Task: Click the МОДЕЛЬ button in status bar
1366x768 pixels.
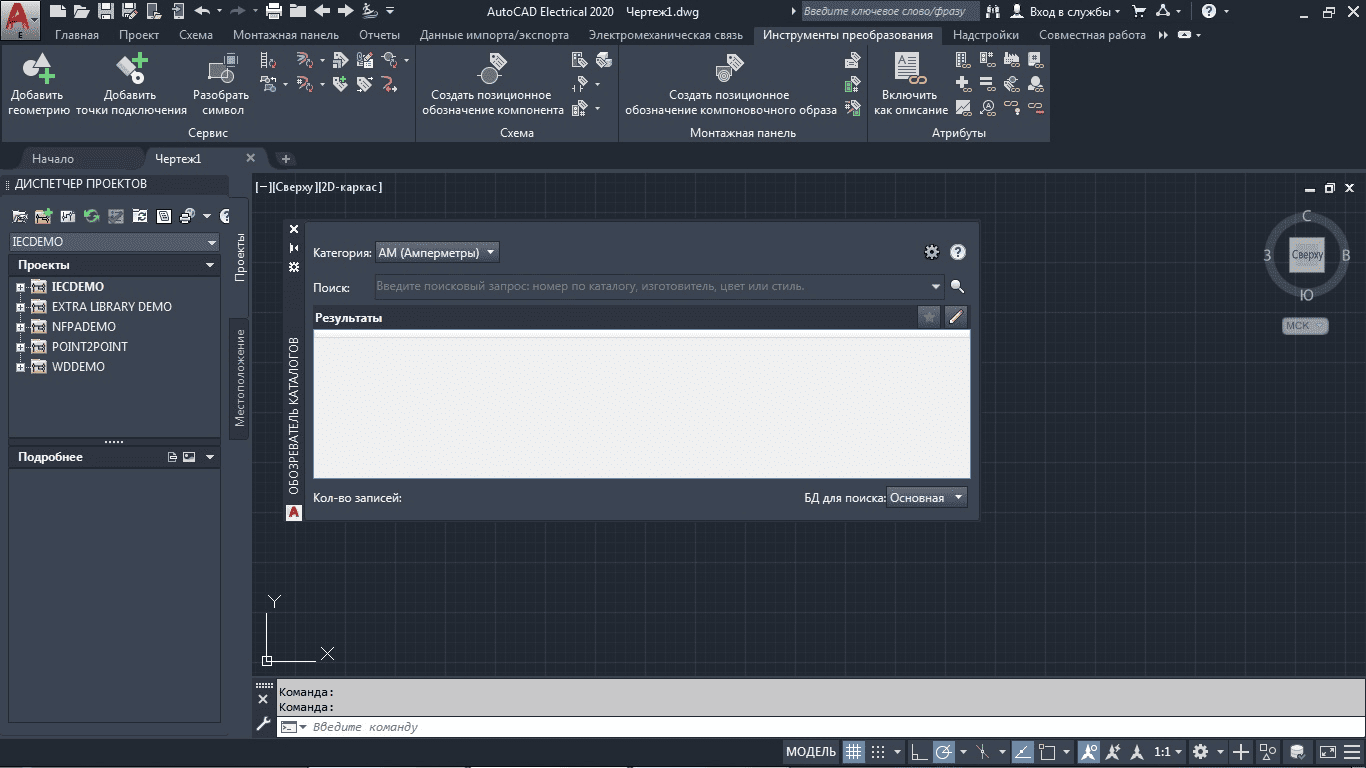Action: click(811, 751)
